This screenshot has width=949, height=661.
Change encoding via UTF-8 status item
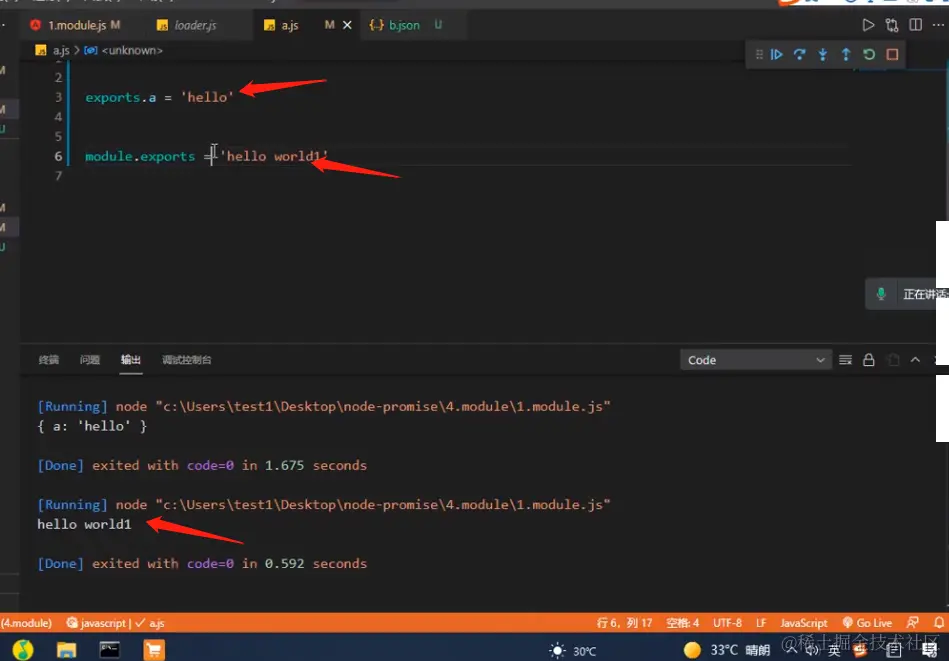pyautogui.click(x=727, y=623)
